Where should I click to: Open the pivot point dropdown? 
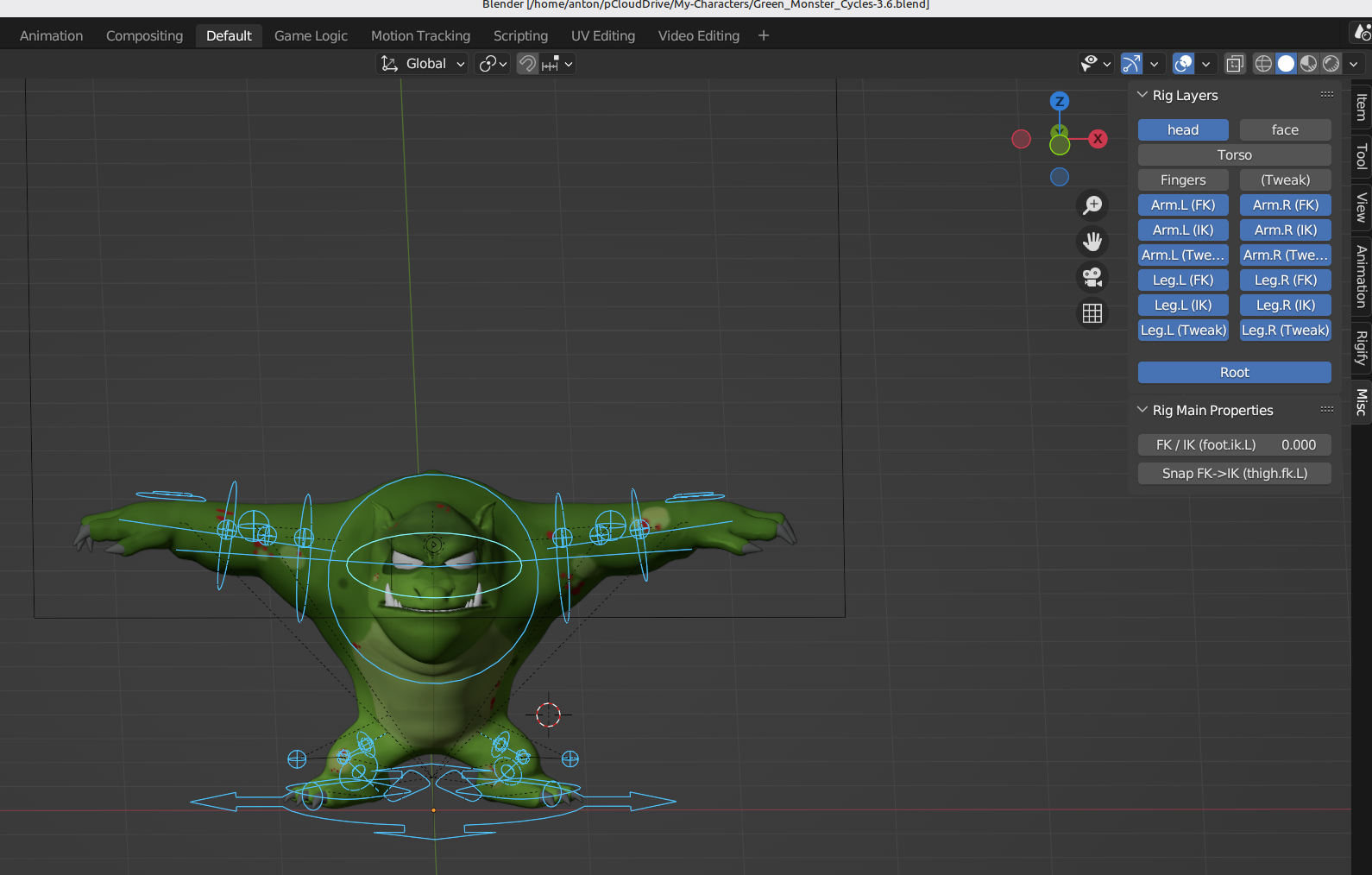click(494, 64)
